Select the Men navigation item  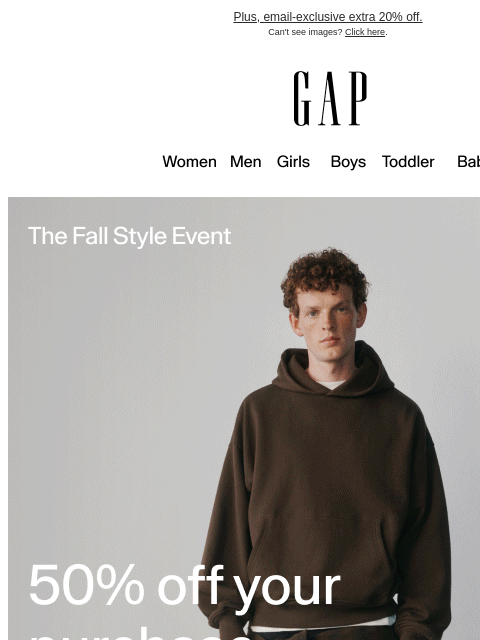tap(245, 162)
